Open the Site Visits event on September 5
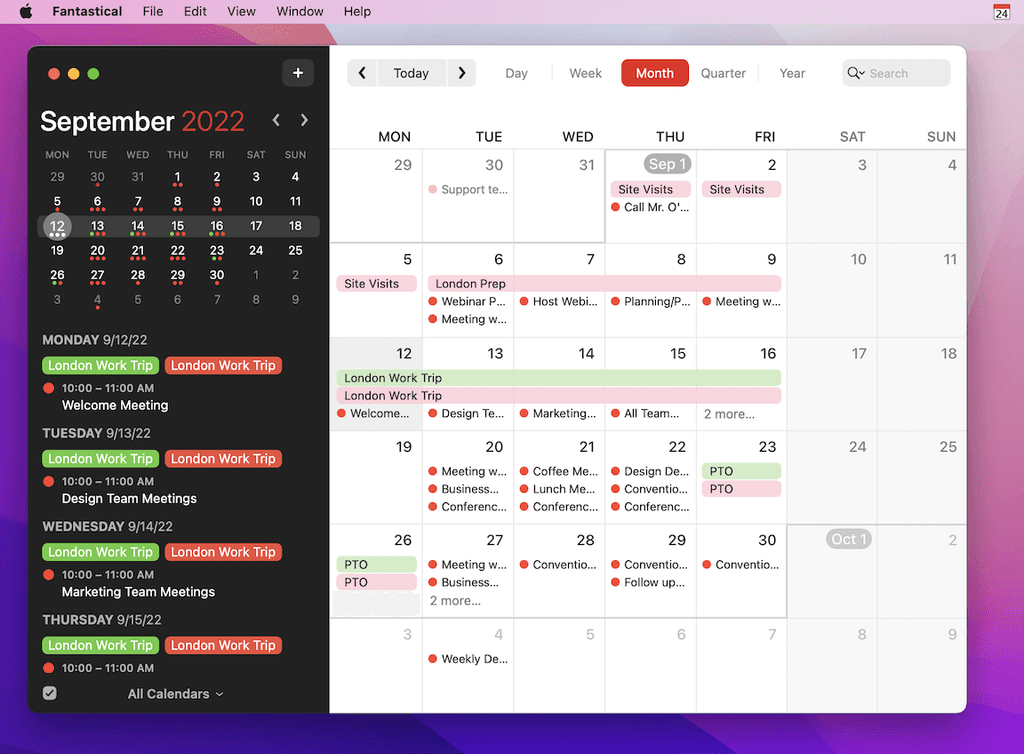The width and height of the screenshot is (1024, 754). [x=376, y=283]
